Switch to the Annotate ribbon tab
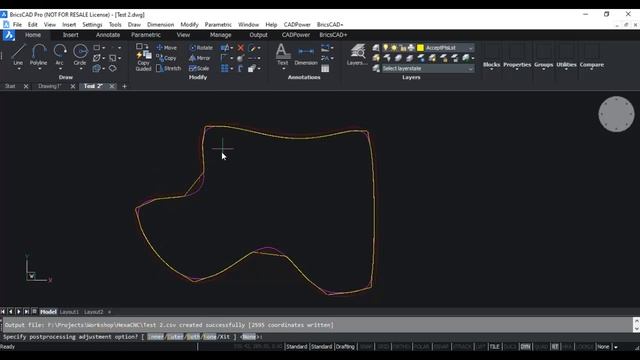This screenshot has width=640, height=360. coord(108,35)
